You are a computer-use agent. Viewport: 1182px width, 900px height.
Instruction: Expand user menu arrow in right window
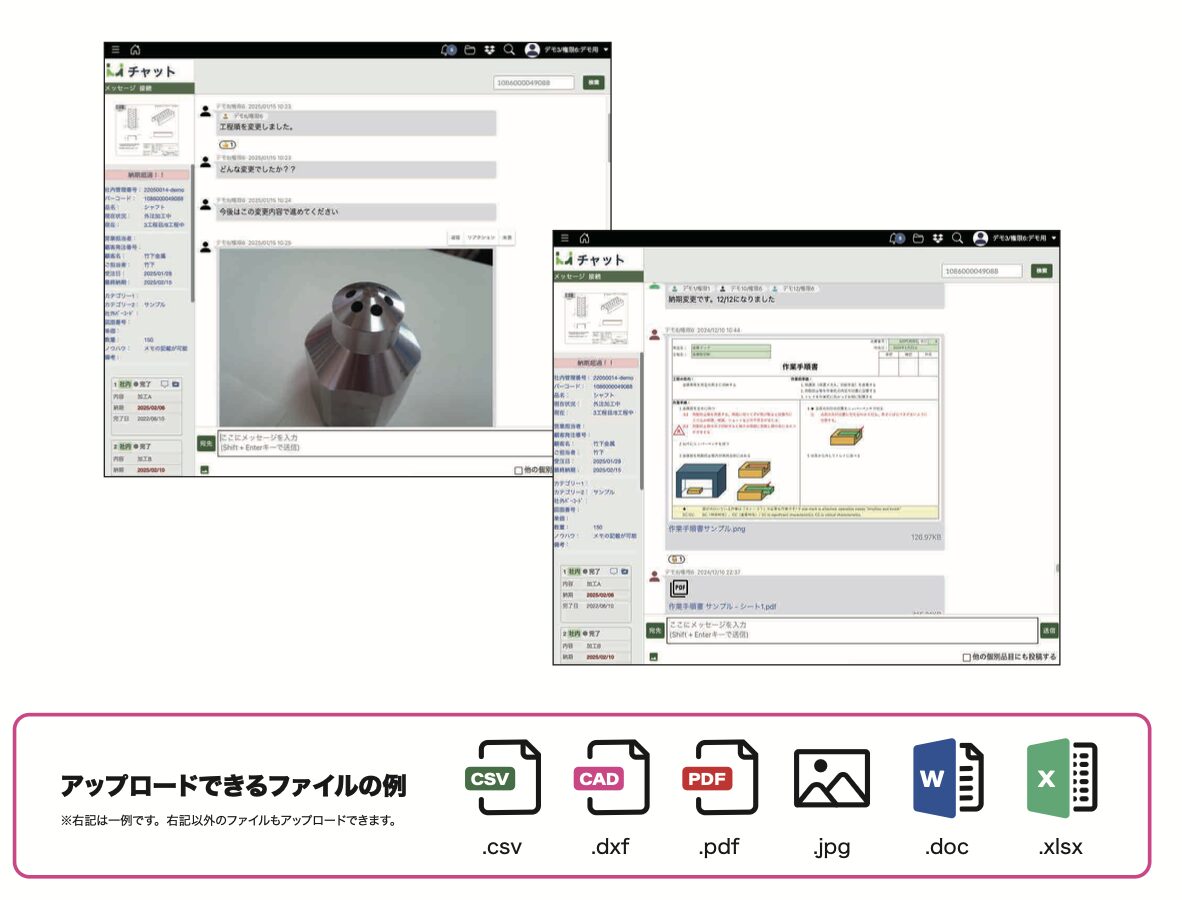(x=1054, y=238)
